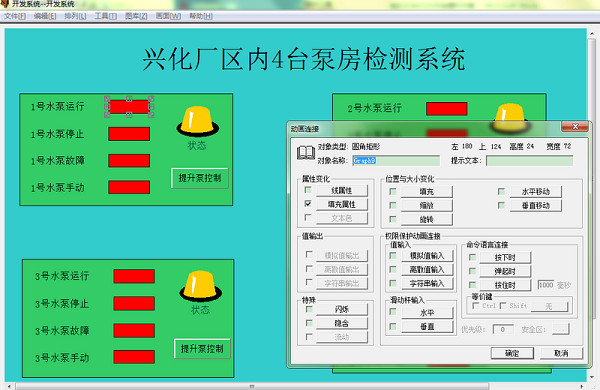Click the 取消 button

click(x=561, y=353)
